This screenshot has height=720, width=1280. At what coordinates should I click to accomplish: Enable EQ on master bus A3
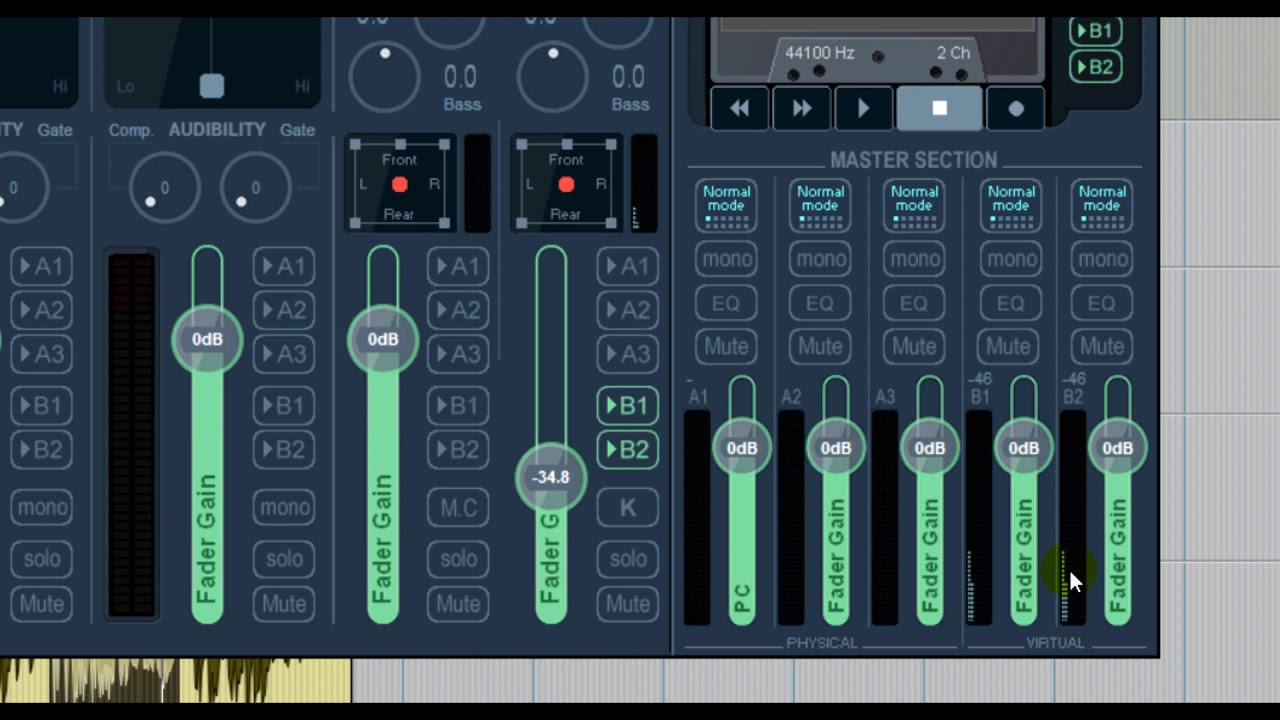pos(914,303)
